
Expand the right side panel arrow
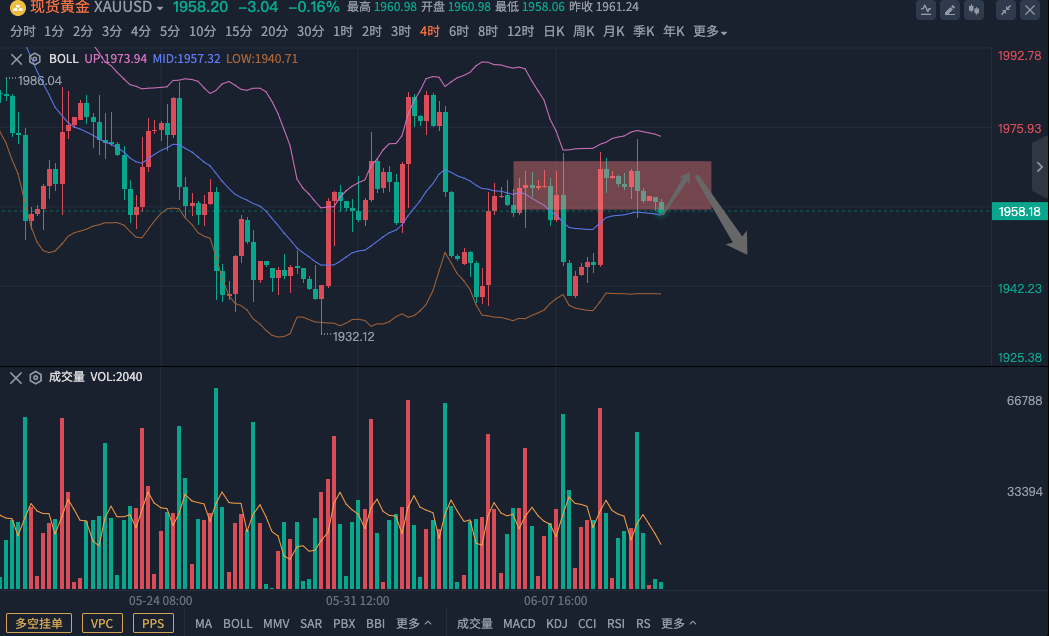tap(1040, 167)
